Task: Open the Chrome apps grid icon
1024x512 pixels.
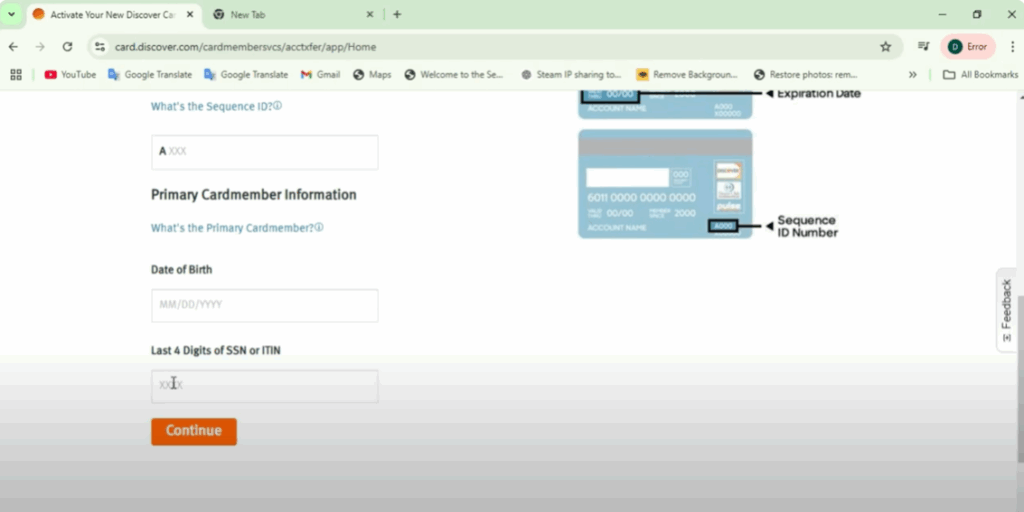Action: pyautogui.click(x=16, y=74)
